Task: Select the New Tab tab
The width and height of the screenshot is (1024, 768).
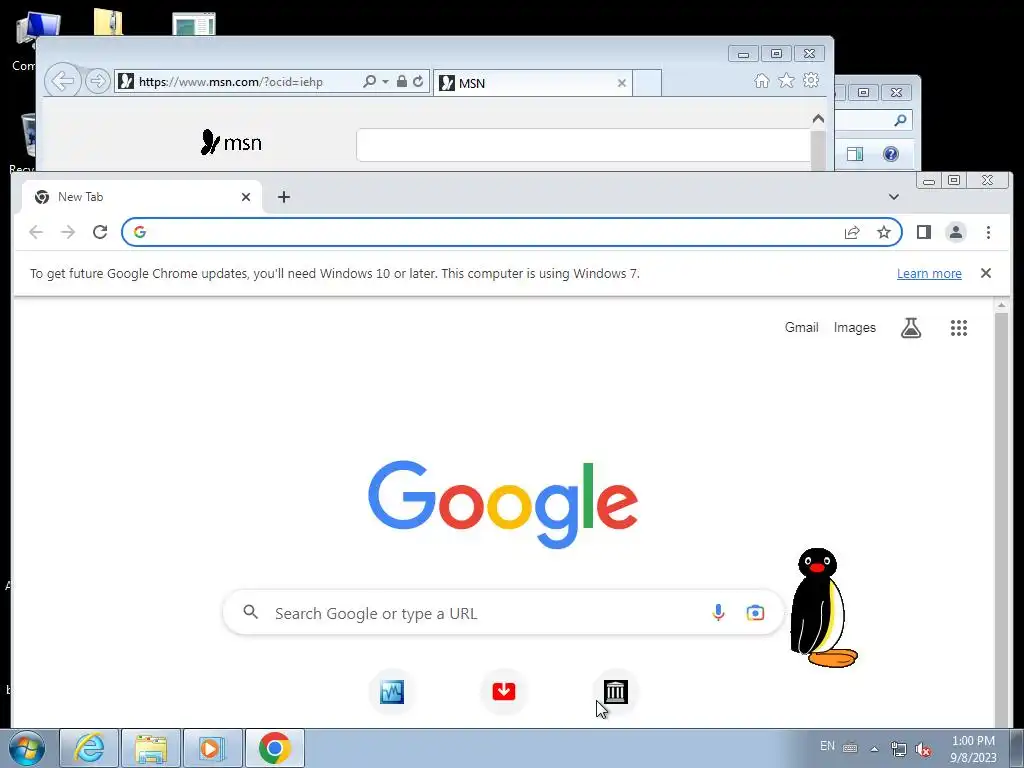Action: (x=142, y=197)
